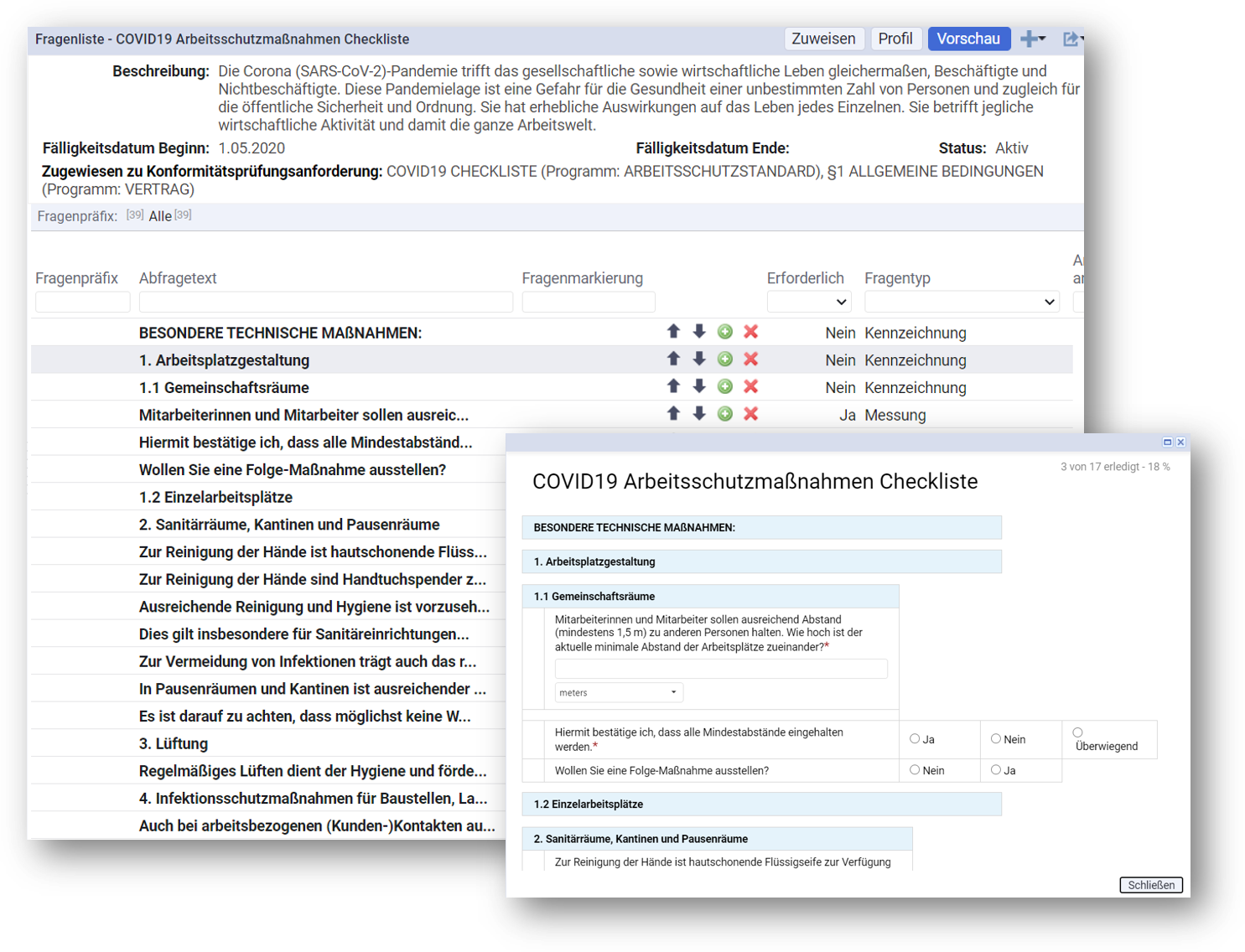Move down the 1. Arbeitsplatzgestaltung row
Viewport: 1245px width, 952px height.
pyautogui.click(x=699, y=360)
